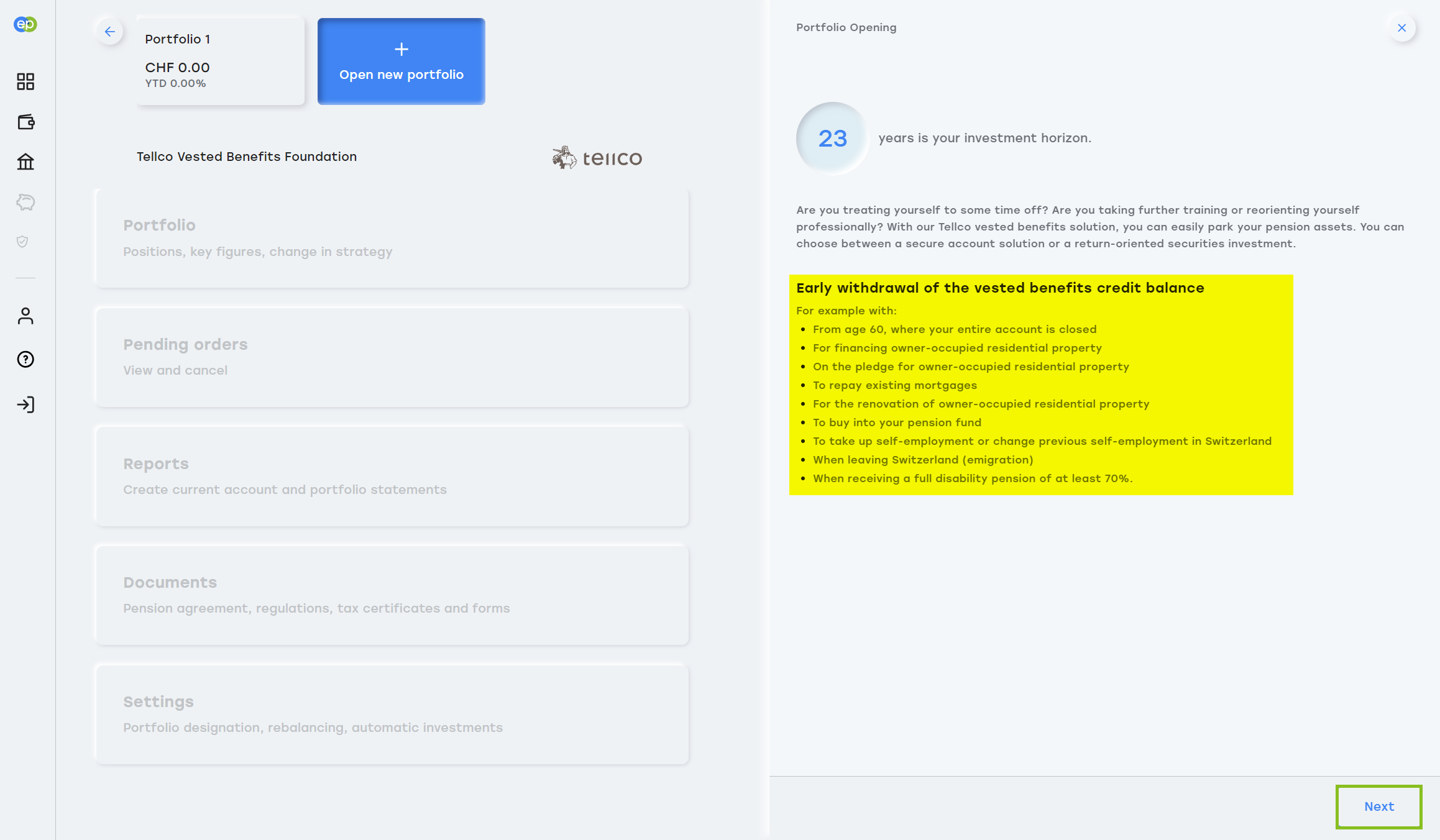1440x840 pixels.
Task: Click the logout arrow icon
Action: coord(25,405)
